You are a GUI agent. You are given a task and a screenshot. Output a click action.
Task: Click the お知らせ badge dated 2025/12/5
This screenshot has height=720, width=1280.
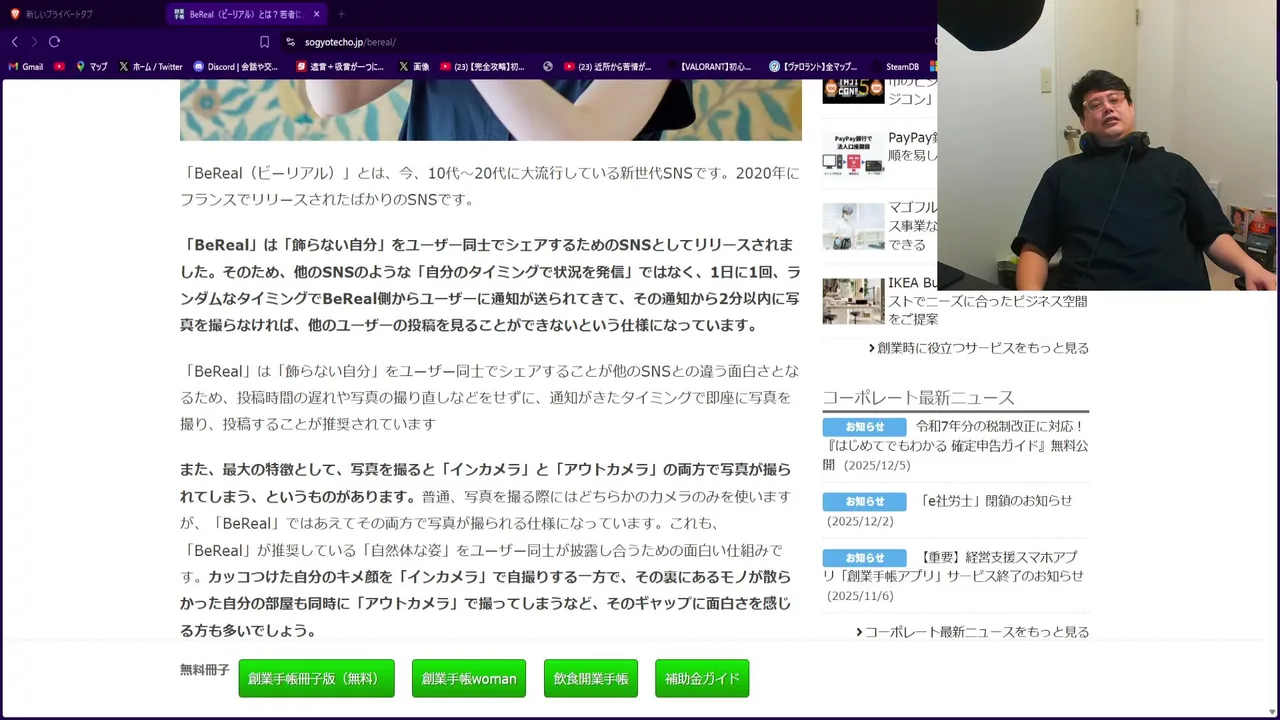(865, 427)
